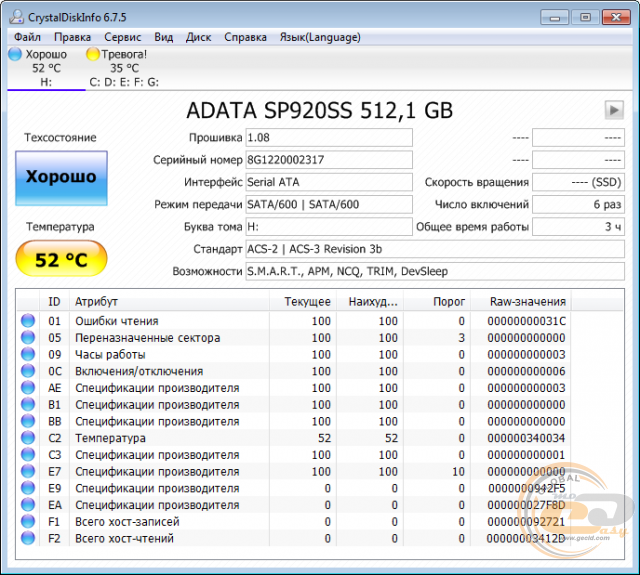
Task: Click the ADATA SP920SS 512,1 GB title
Action: click(320, 110)
